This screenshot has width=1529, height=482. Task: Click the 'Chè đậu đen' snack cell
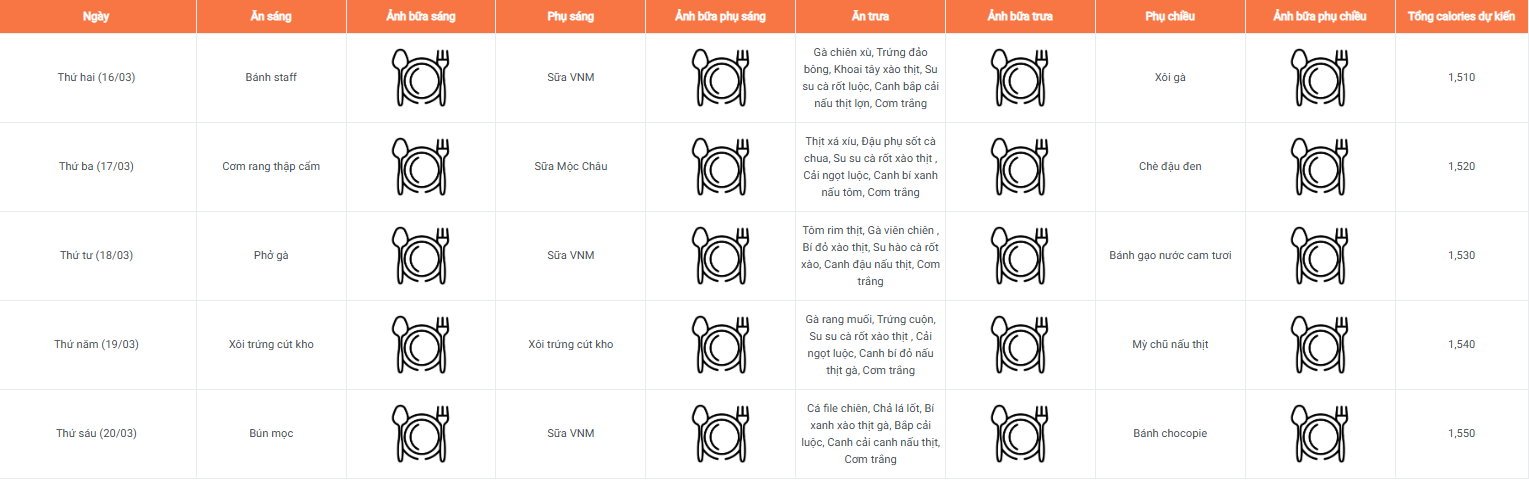pyautogui.click(x=1170, y=166)
